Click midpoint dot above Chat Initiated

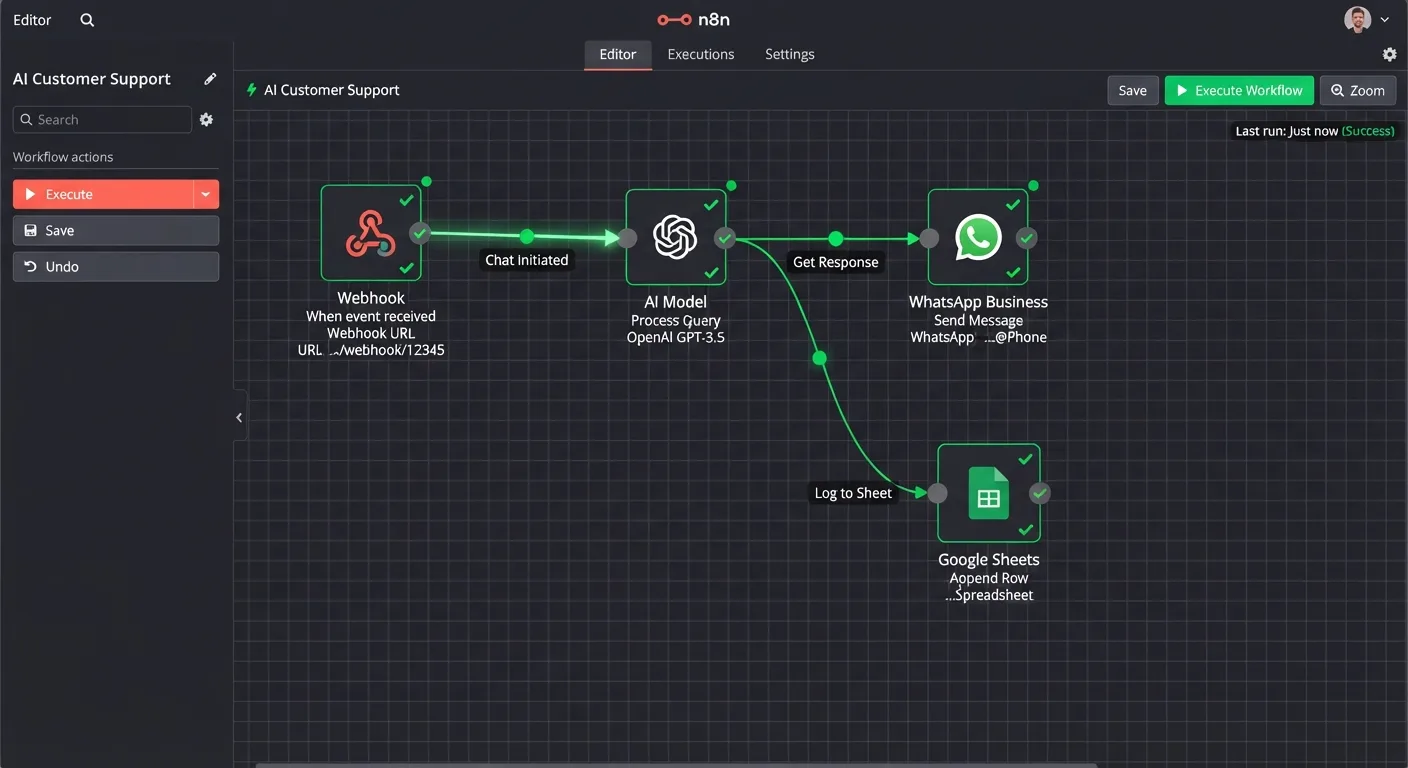(527, 237)
